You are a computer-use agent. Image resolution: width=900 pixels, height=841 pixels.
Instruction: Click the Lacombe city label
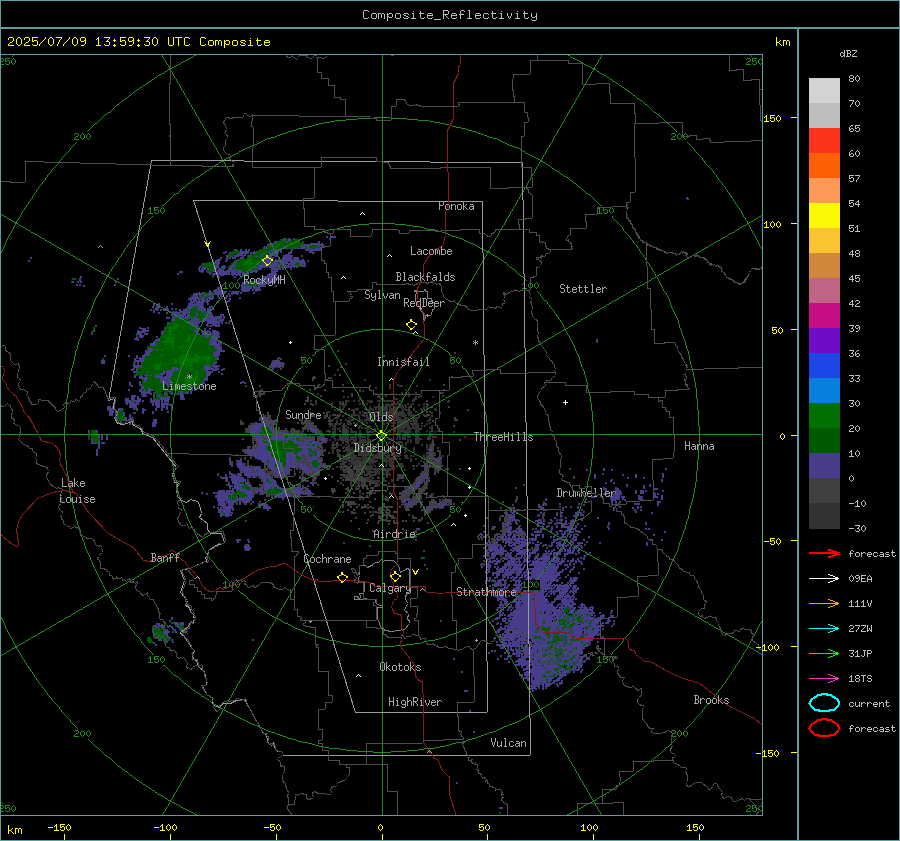pyautogui.click(x=431, y=251)
